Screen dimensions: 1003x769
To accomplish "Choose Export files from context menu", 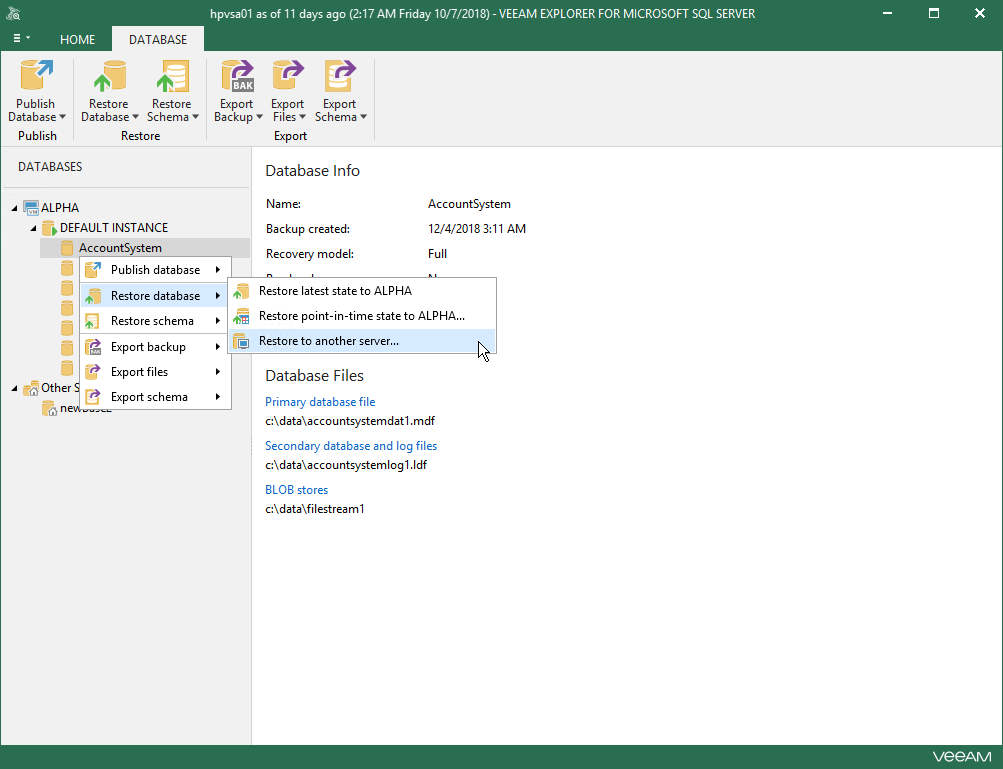I will (155, 372).
